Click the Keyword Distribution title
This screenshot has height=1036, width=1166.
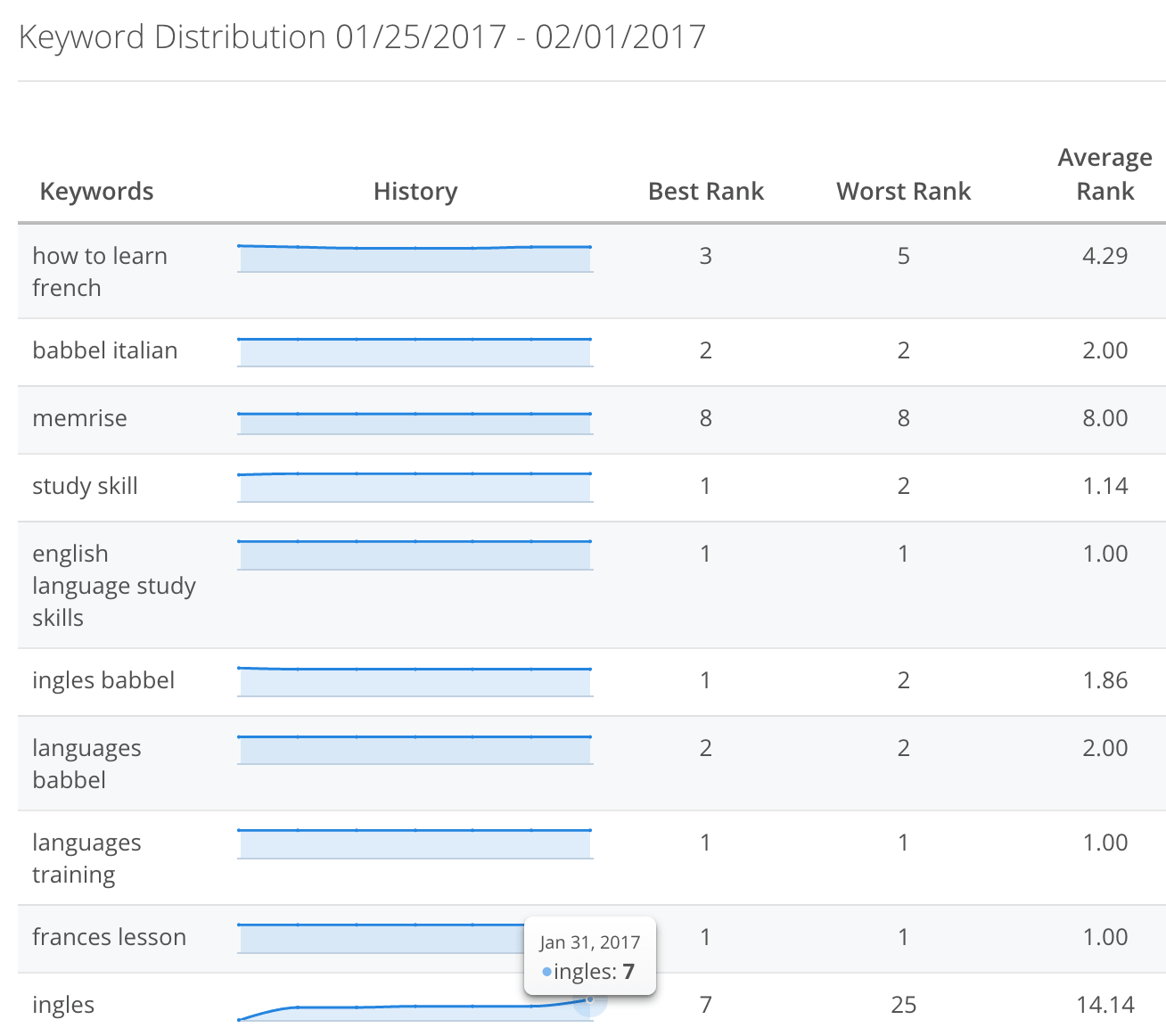(362, 37)
